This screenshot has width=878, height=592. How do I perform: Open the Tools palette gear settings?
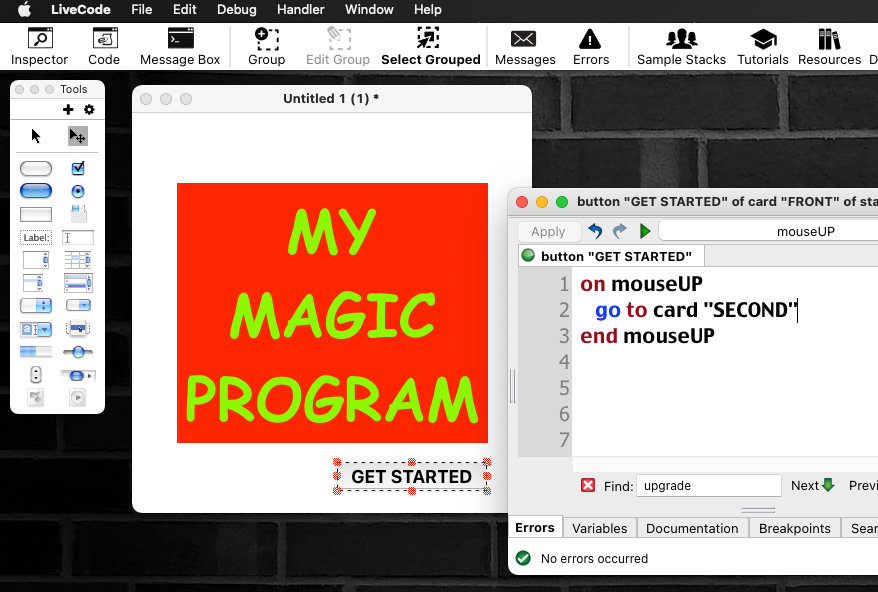89,110
